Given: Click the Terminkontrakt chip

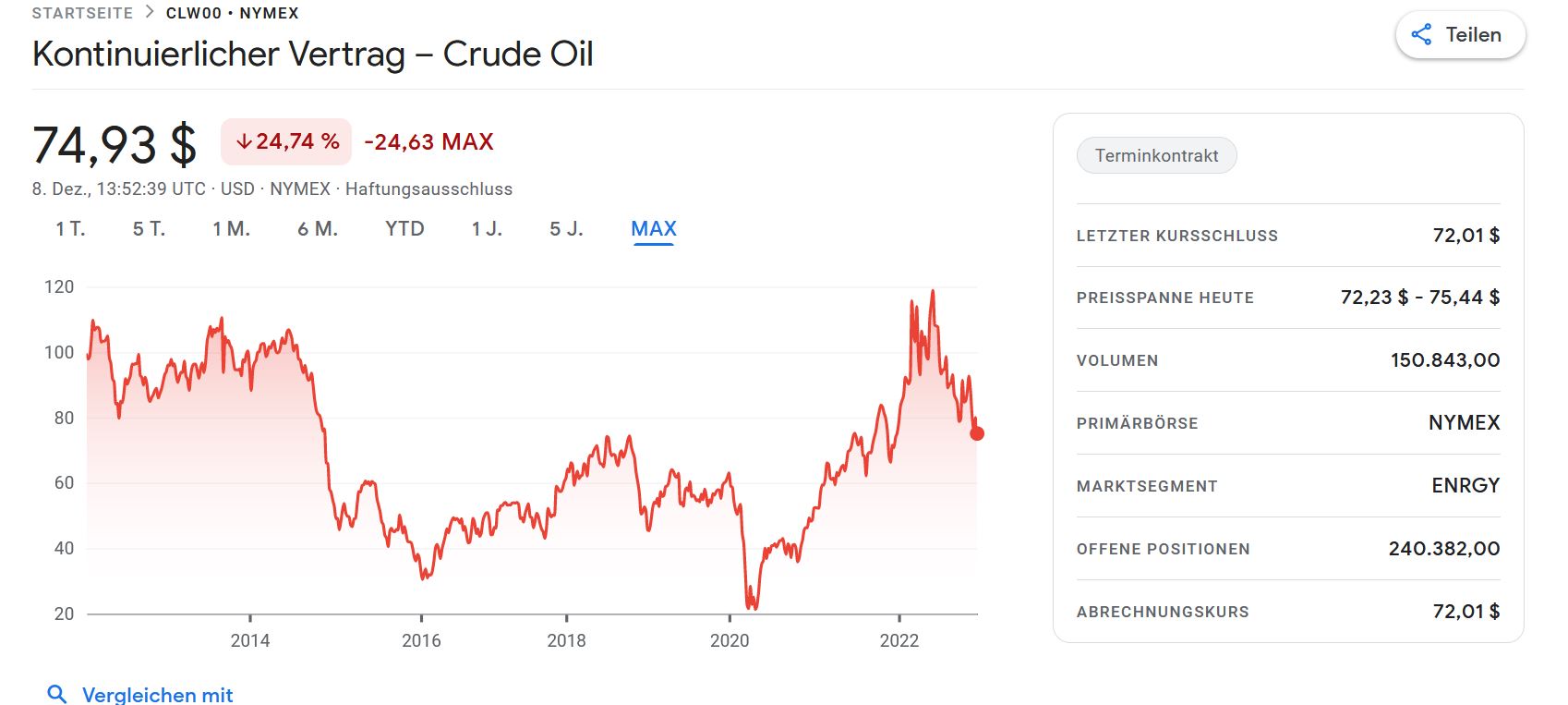Looking at the screenshot, I should pyautogui.click(x=1156, y=155).
